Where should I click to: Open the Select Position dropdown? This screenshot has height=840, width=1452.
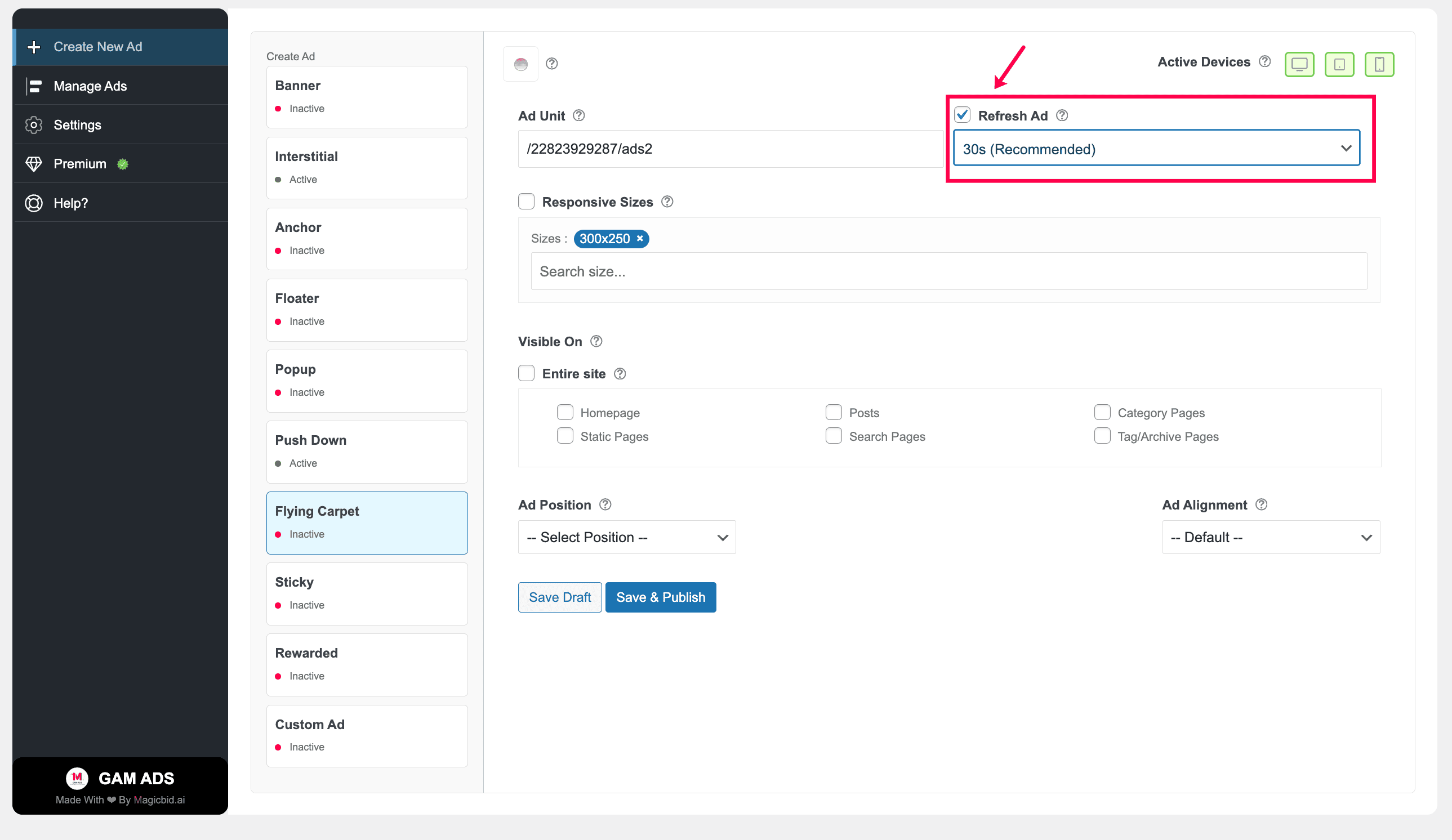coord(626,538)
